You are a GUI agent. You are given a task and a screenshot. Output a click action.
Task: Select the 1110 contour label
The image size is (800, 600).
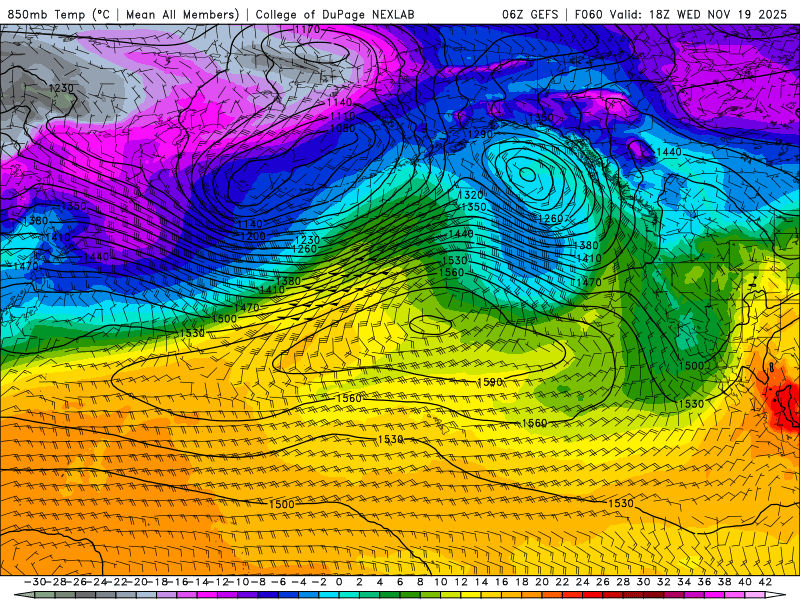[x=342, y=116]
